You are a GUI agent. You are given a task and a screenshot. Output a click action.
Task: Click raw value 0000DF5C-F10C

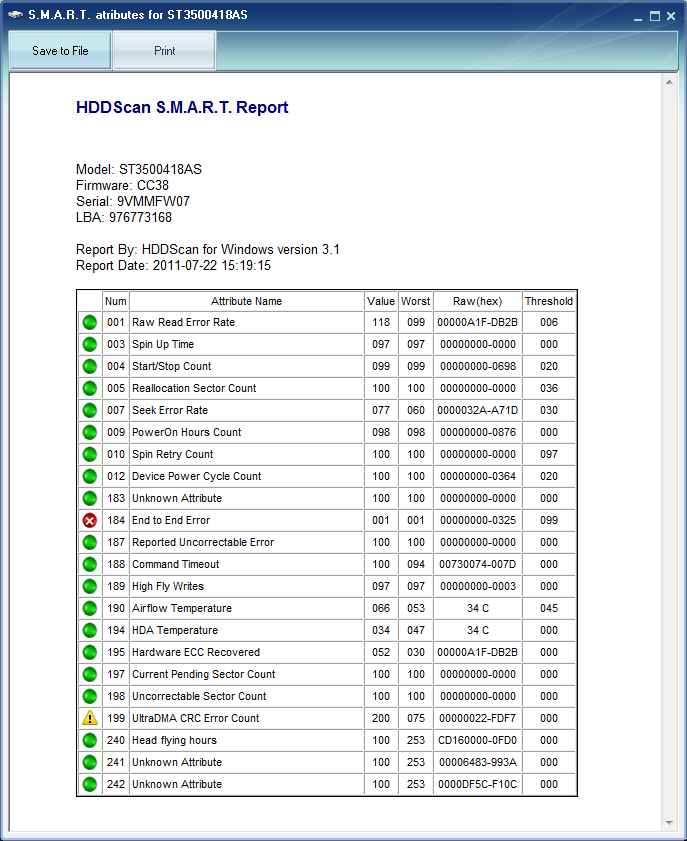pos(477,784)
